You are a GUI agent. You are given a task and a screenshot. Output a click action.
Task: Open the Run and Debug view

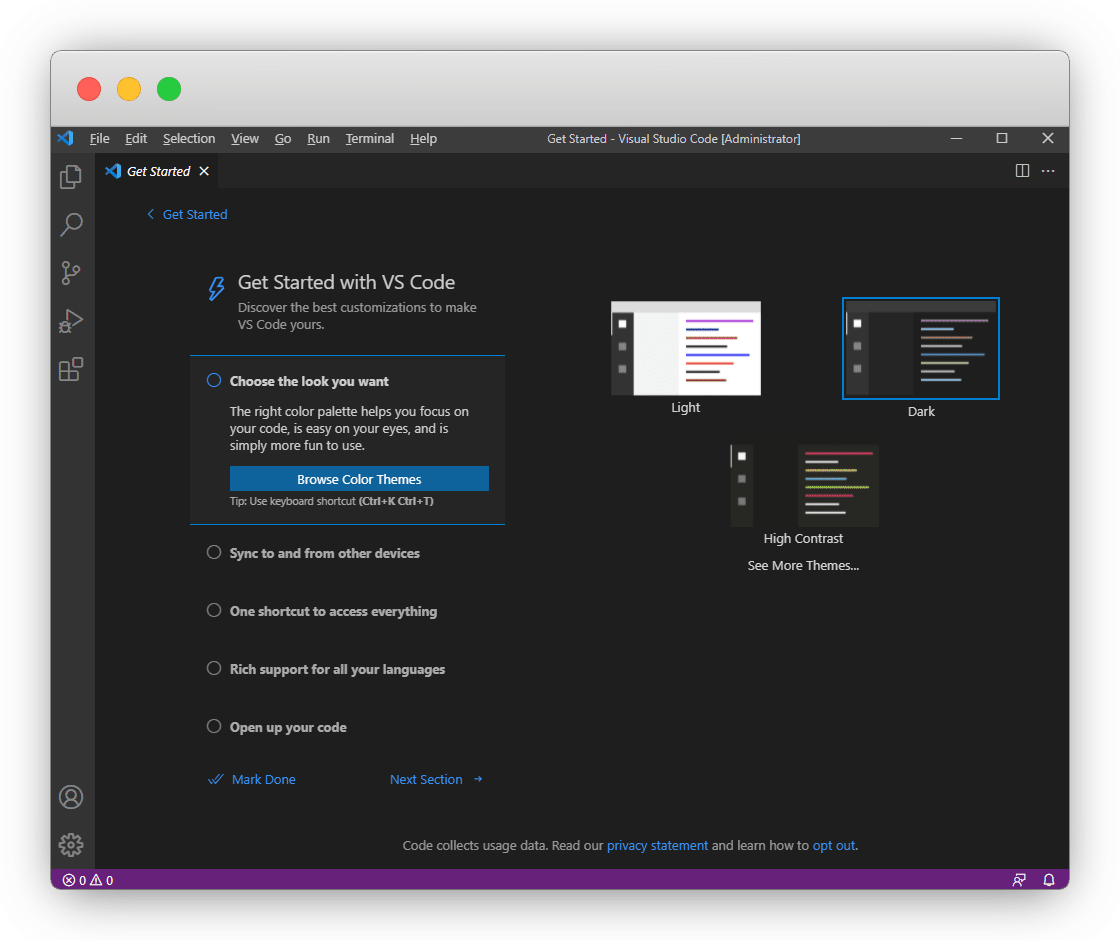click(x=71, y=321)
